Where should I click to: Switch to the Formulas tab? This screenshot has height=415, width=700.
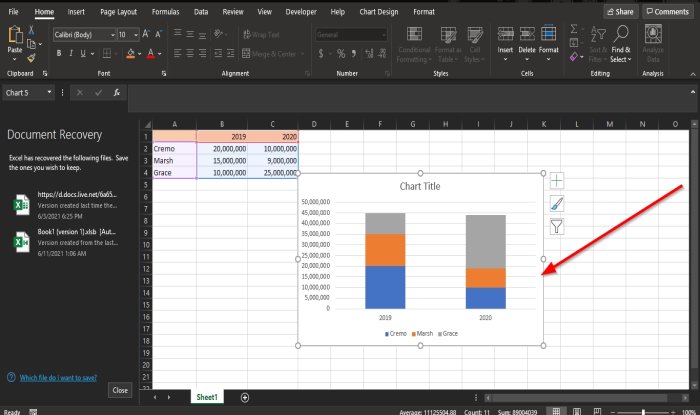pos(165,12)
